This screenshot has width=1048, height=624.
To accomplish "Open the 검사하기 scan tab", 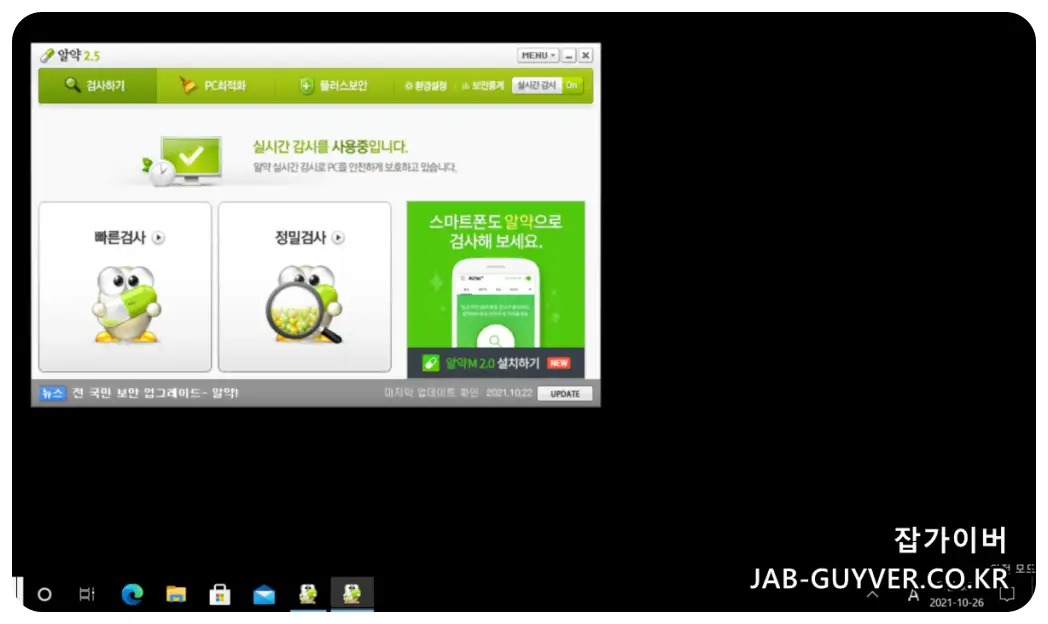I will tap(97, 86).
